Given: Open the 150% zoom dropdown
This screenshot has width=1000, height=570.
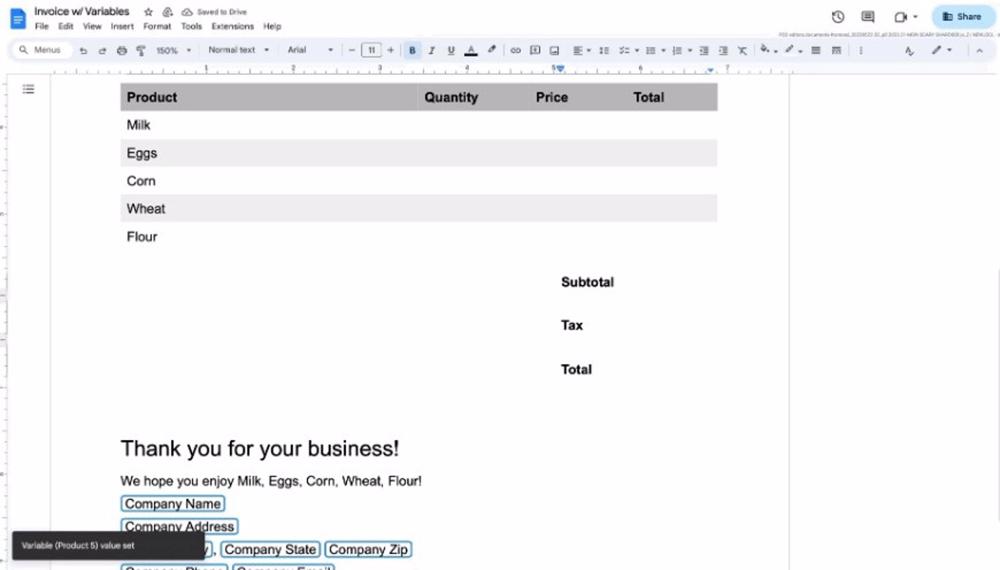Looking at the screenshot, I should point(172,50).
